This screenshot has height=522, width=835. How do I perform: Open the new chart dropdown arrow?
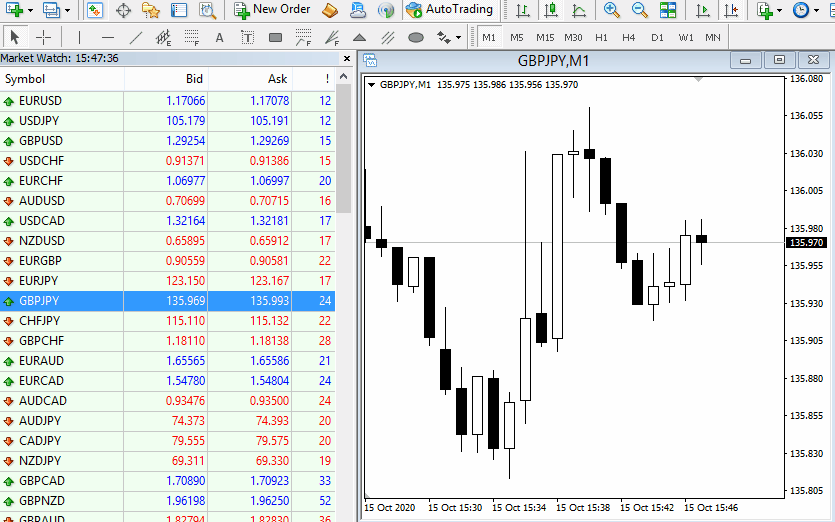click(33, 10)
